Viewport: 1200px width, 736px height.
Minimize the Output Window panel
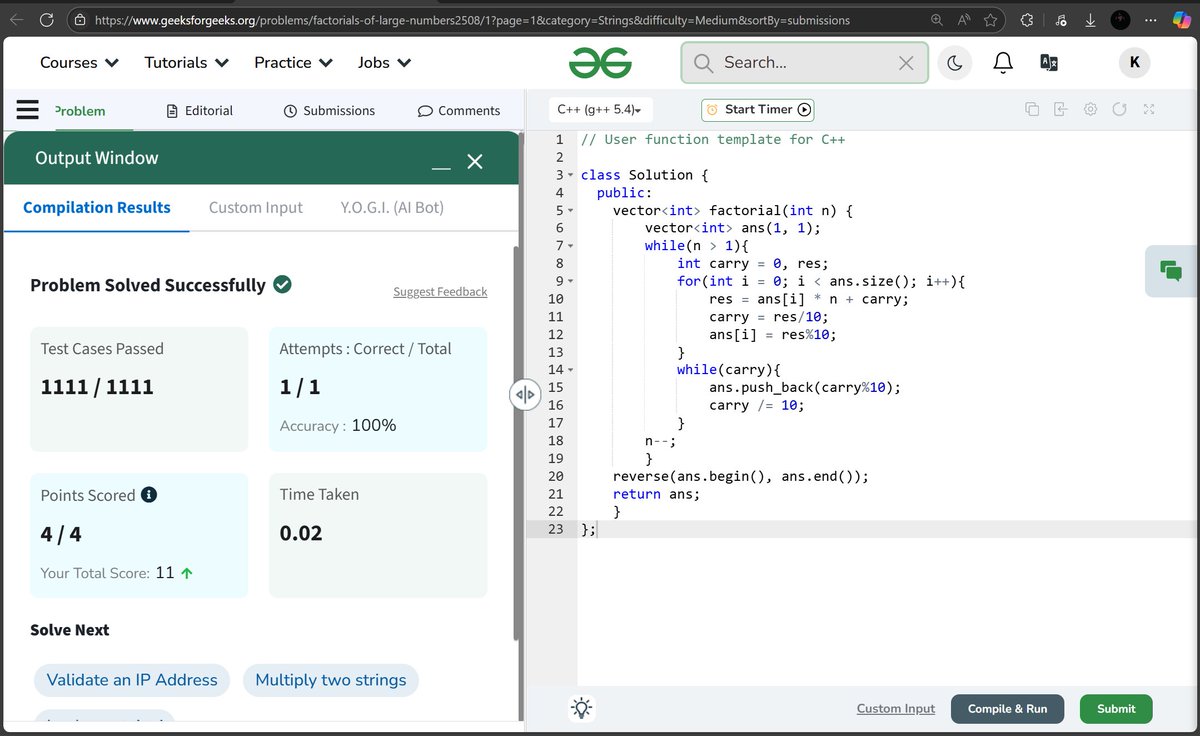click(441, 169)
